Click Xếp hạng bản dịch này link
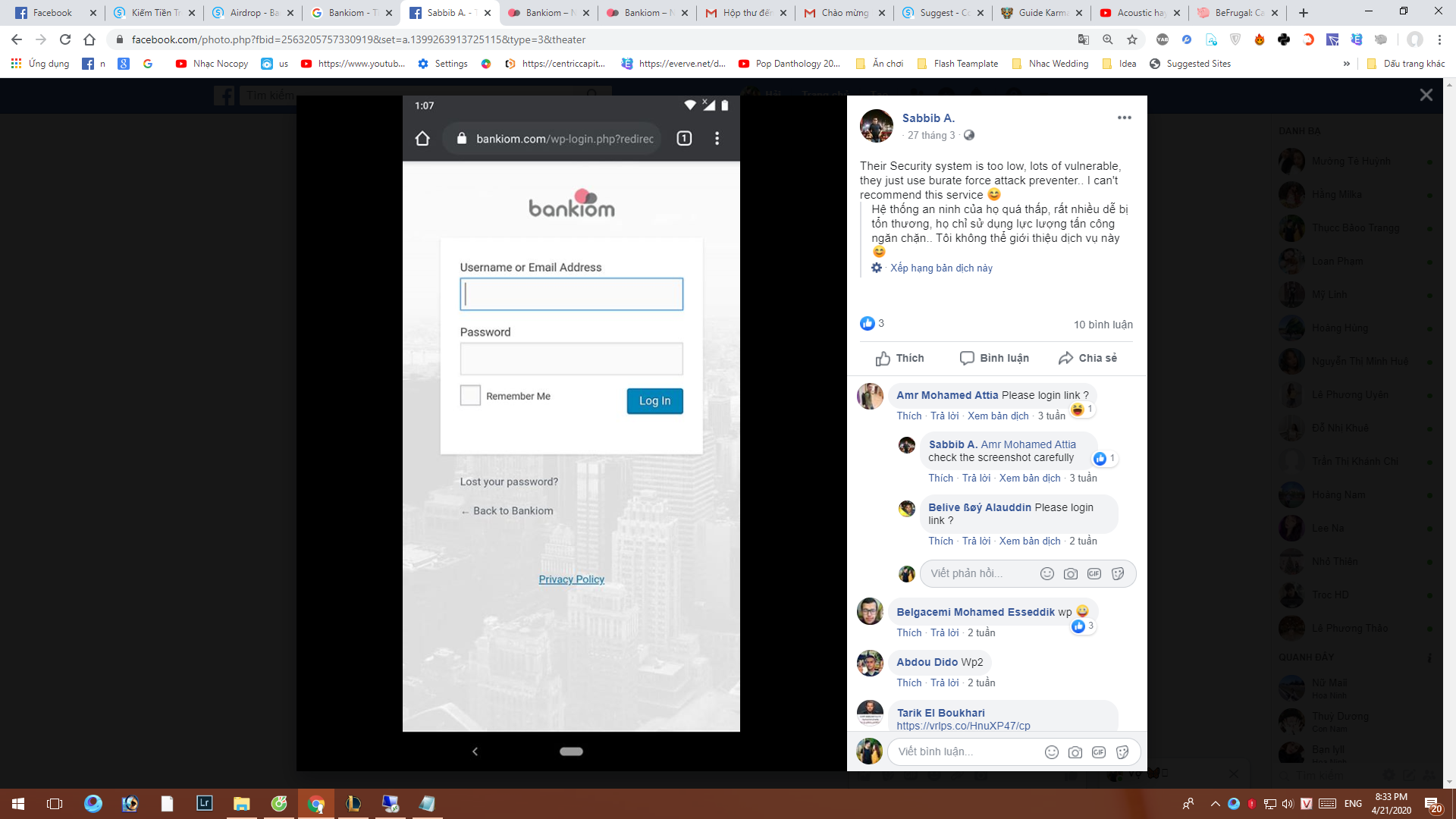Viewport: 1456px width, 819px height. click(940, 268)
